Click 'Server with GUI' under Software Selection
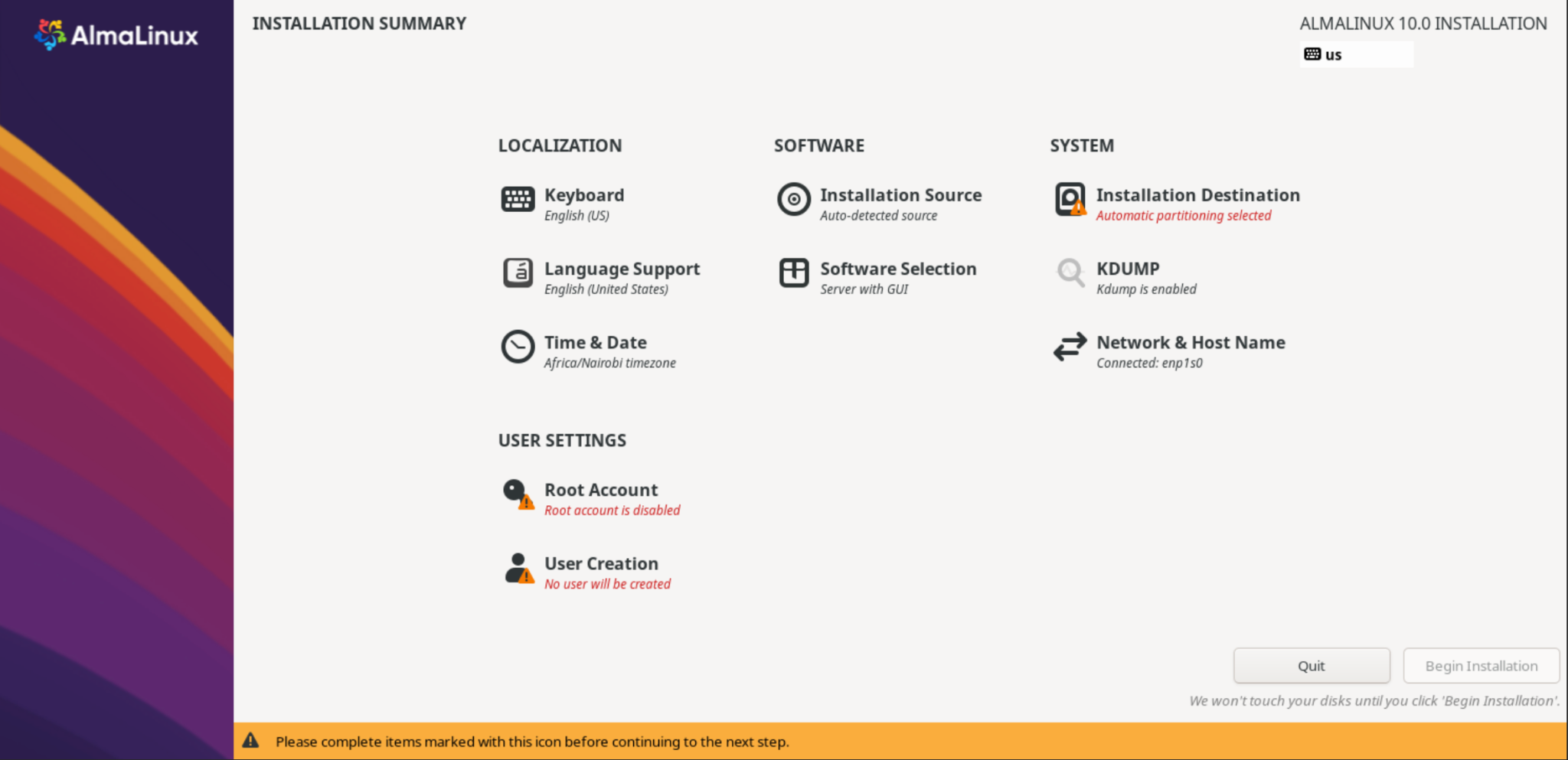Screen dimensions: 1568x760 [864, 289]
